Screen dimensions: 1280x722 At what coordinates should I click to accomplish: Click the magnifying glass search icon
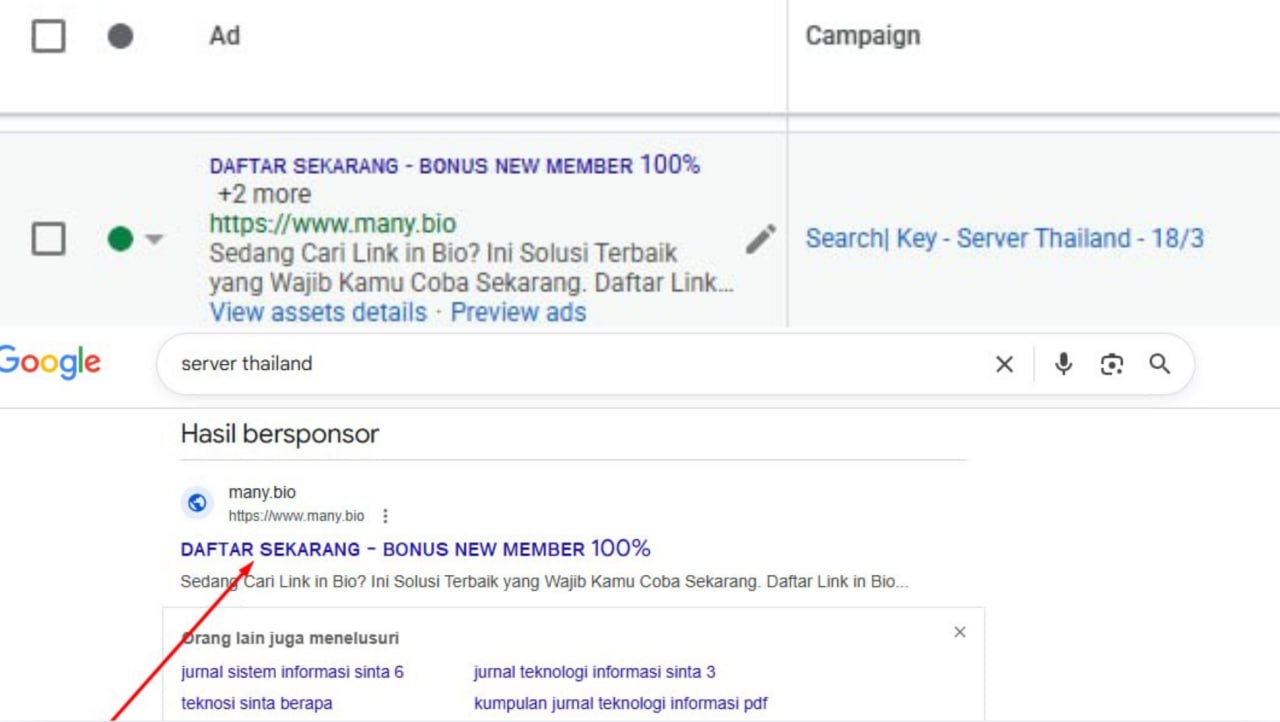1159,364
